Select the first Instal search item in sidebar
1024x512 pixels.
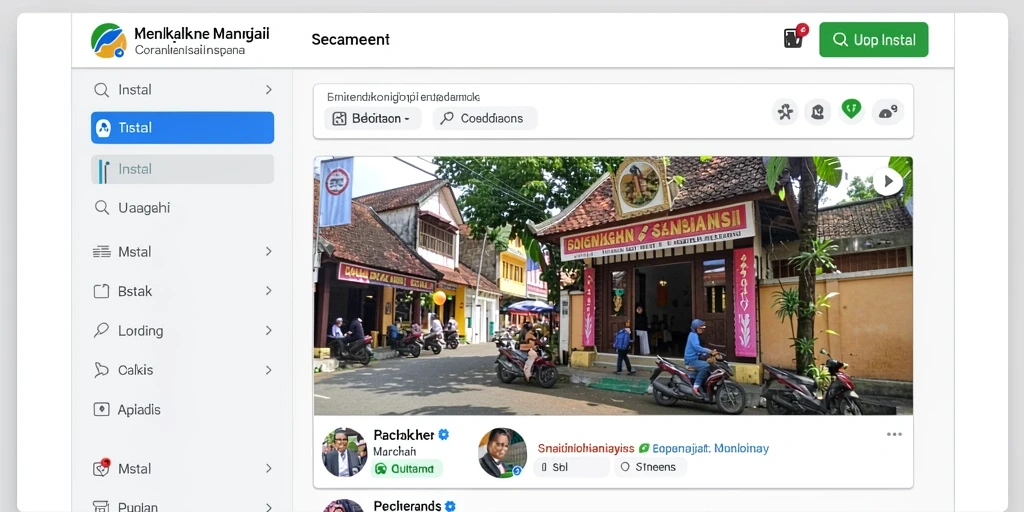pyautogui.click(x=182, y=89)
